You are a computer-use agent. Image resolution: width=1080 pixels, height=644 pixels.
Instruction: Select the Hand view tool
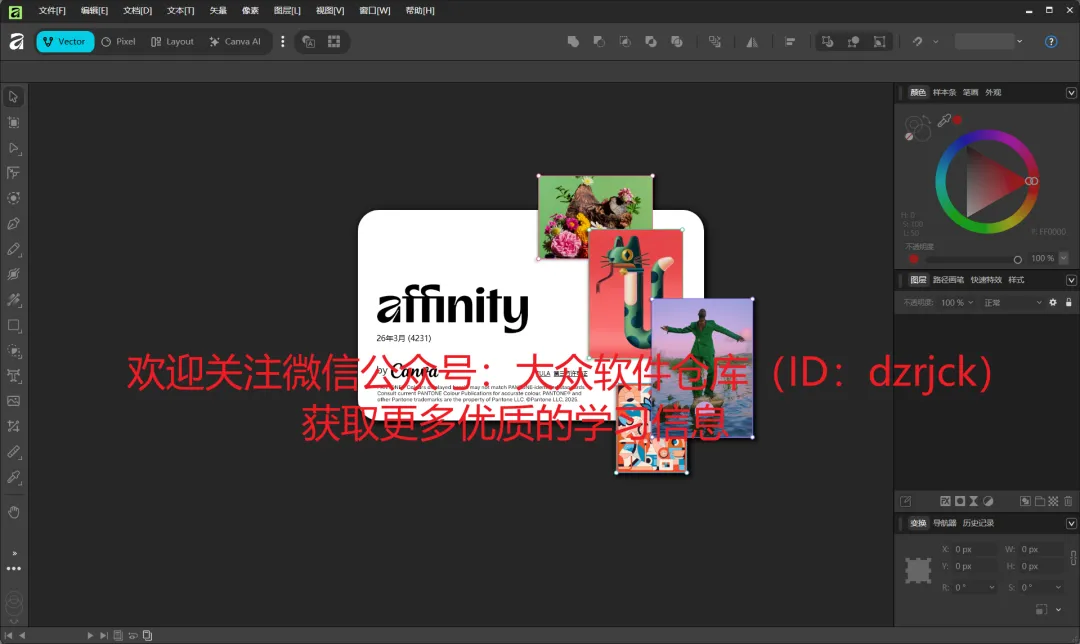13,512
